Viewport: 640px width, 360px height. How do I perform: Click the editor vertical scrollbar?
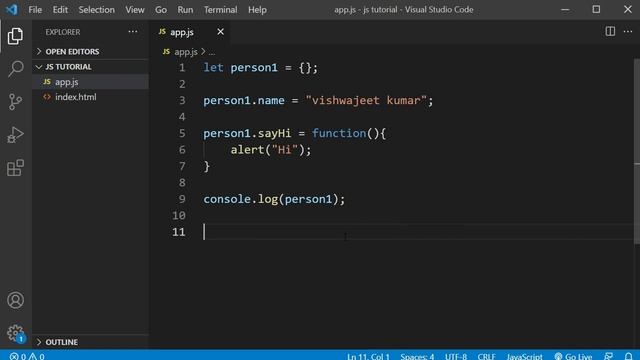click(x=637, y=151)
